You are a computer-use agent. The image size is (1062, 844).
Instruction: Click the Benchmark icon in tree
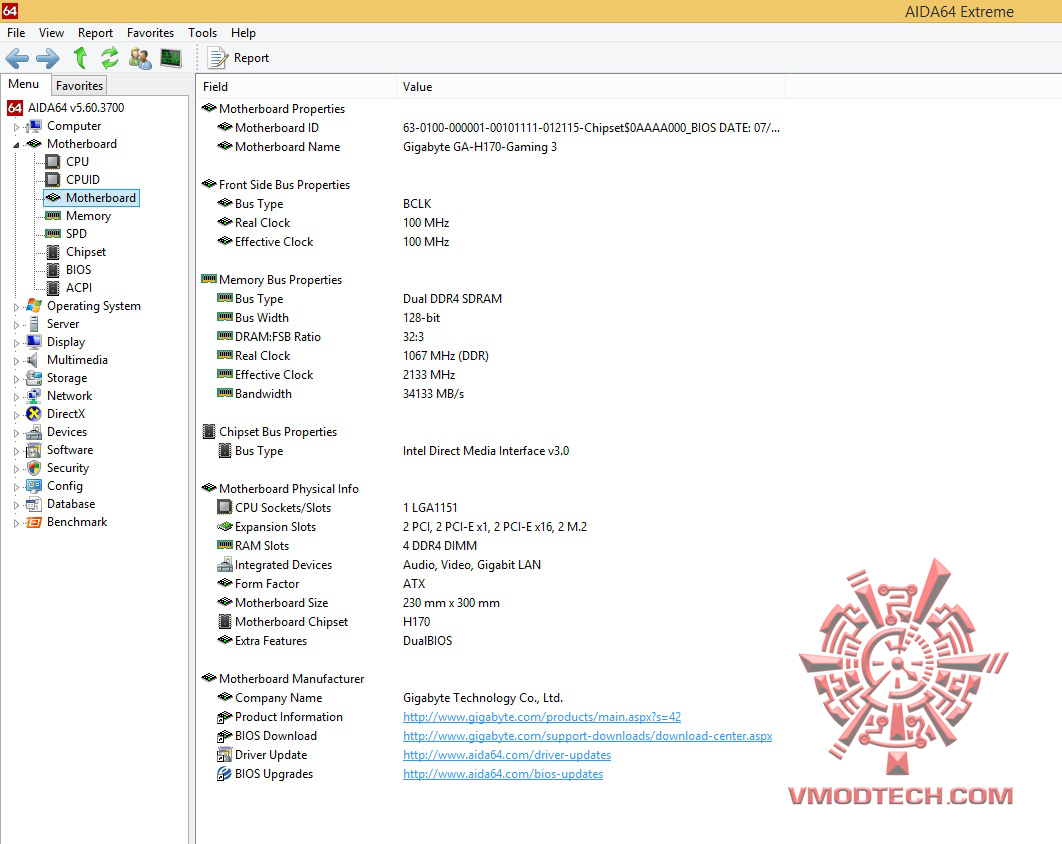point(34,522)
